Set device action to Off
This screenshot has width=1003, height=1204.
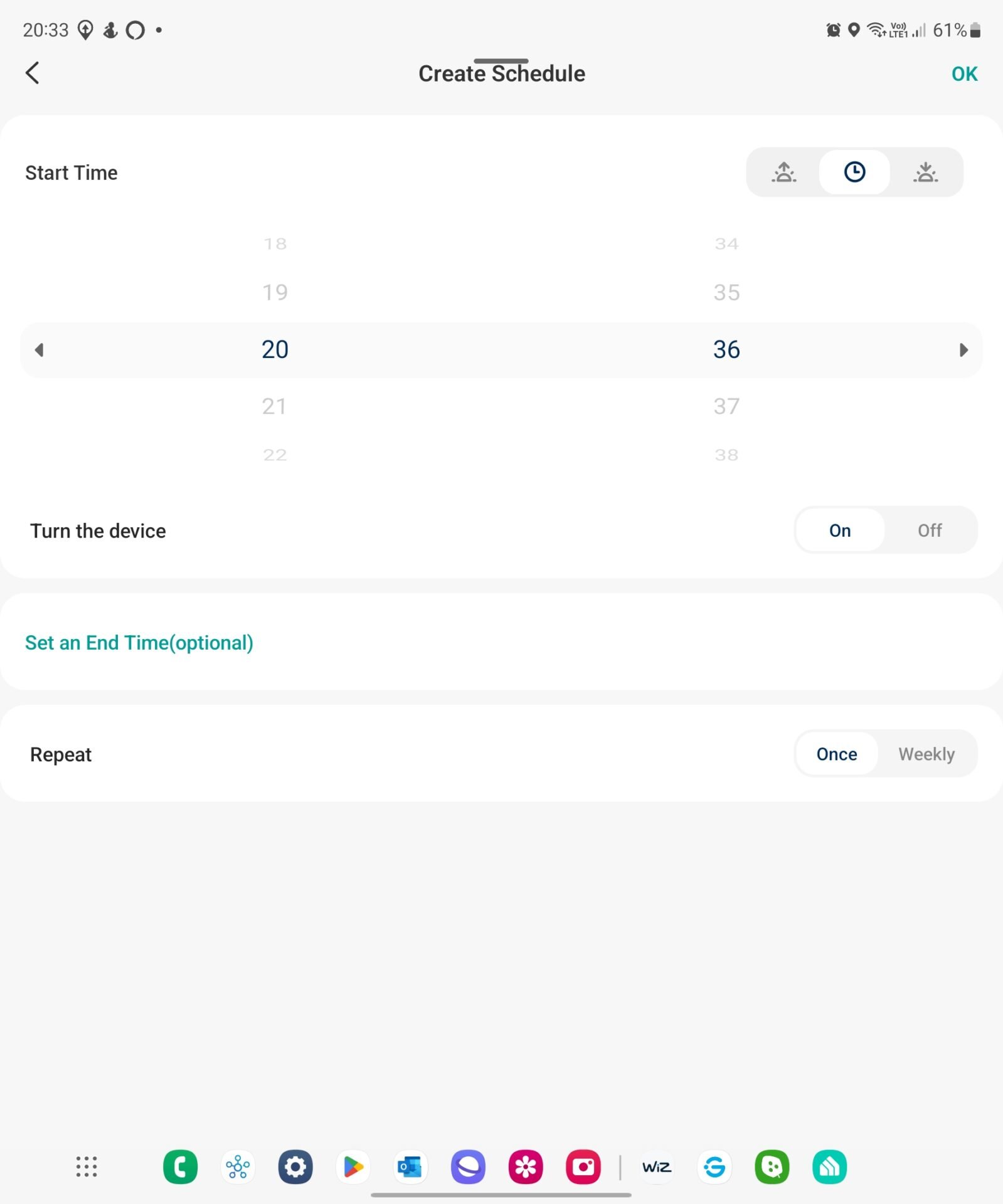point(930,531)
